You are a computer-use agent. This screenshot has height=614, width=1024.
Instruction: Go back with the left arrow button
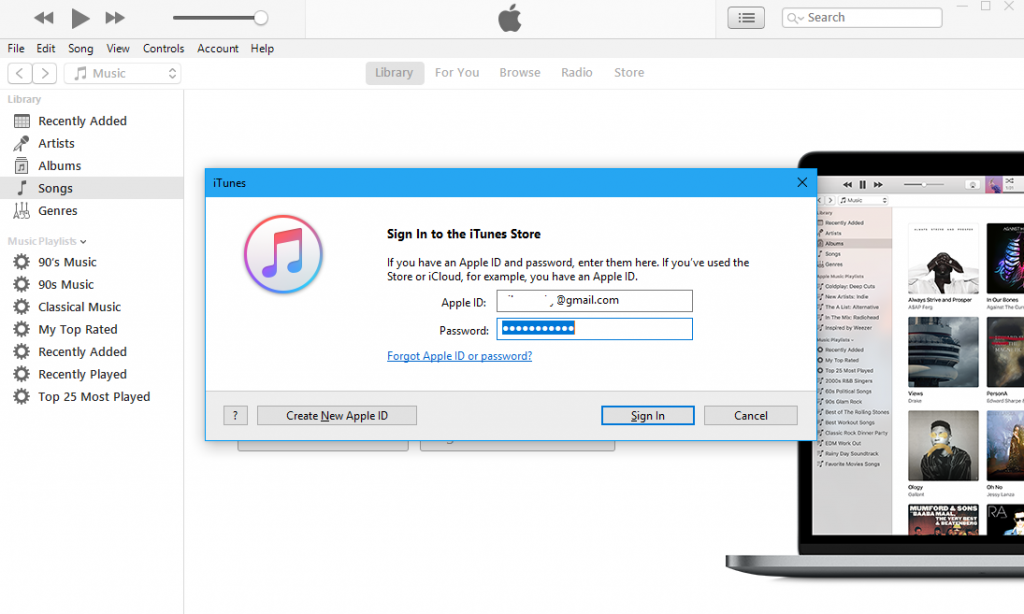(20, 73)
